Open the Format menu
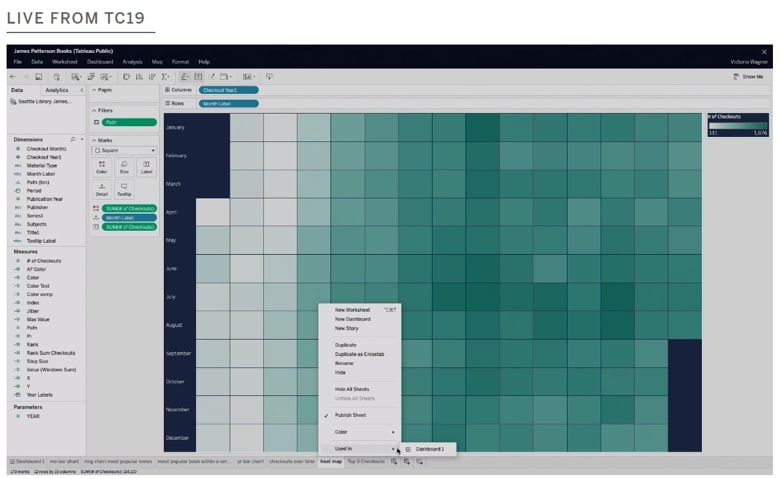The width and height of the screenshot is (781, 479). (180, 62)
